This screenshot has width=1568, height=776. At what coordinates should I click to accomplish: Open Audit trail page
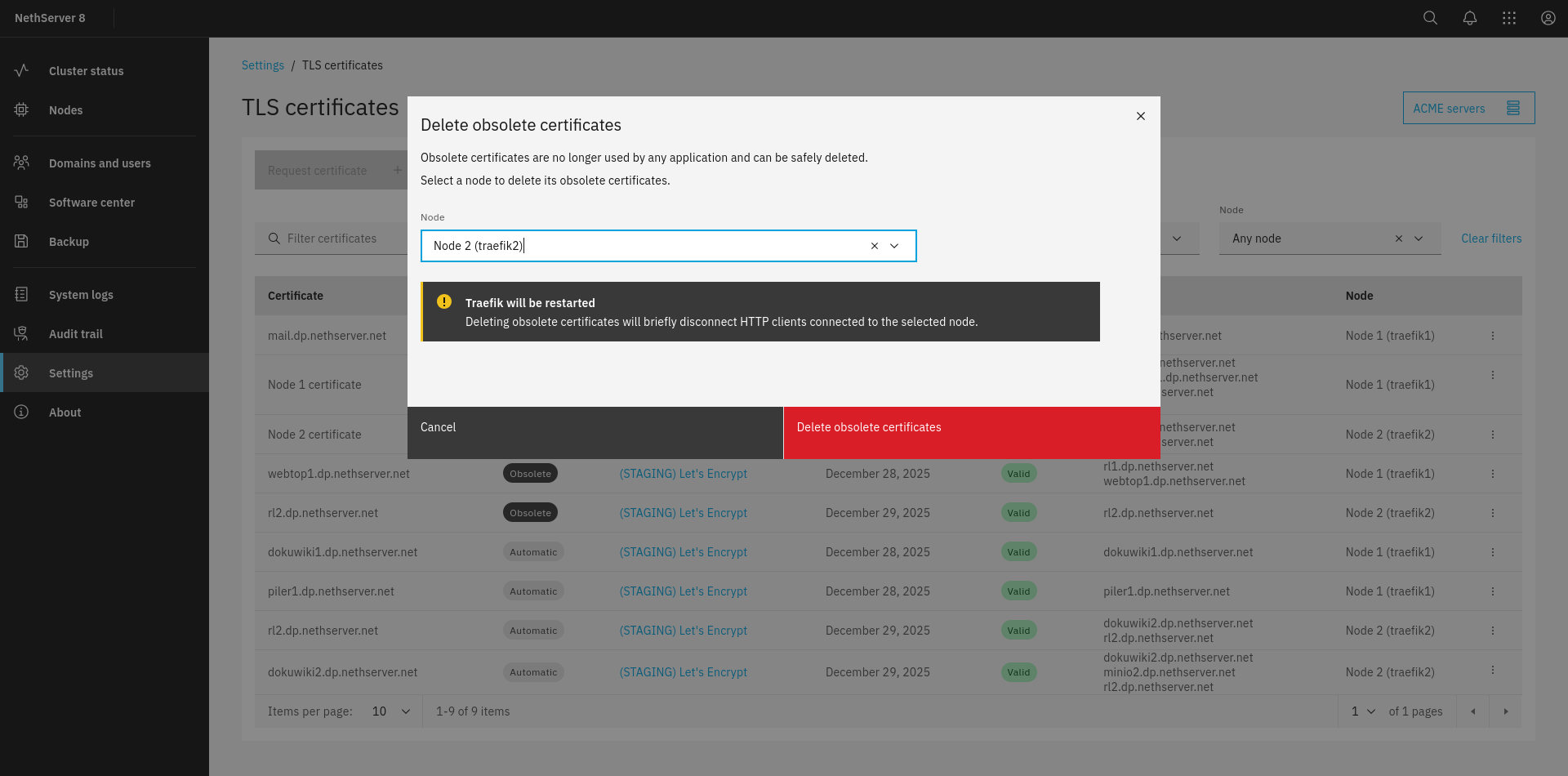(x=75, y=334)
